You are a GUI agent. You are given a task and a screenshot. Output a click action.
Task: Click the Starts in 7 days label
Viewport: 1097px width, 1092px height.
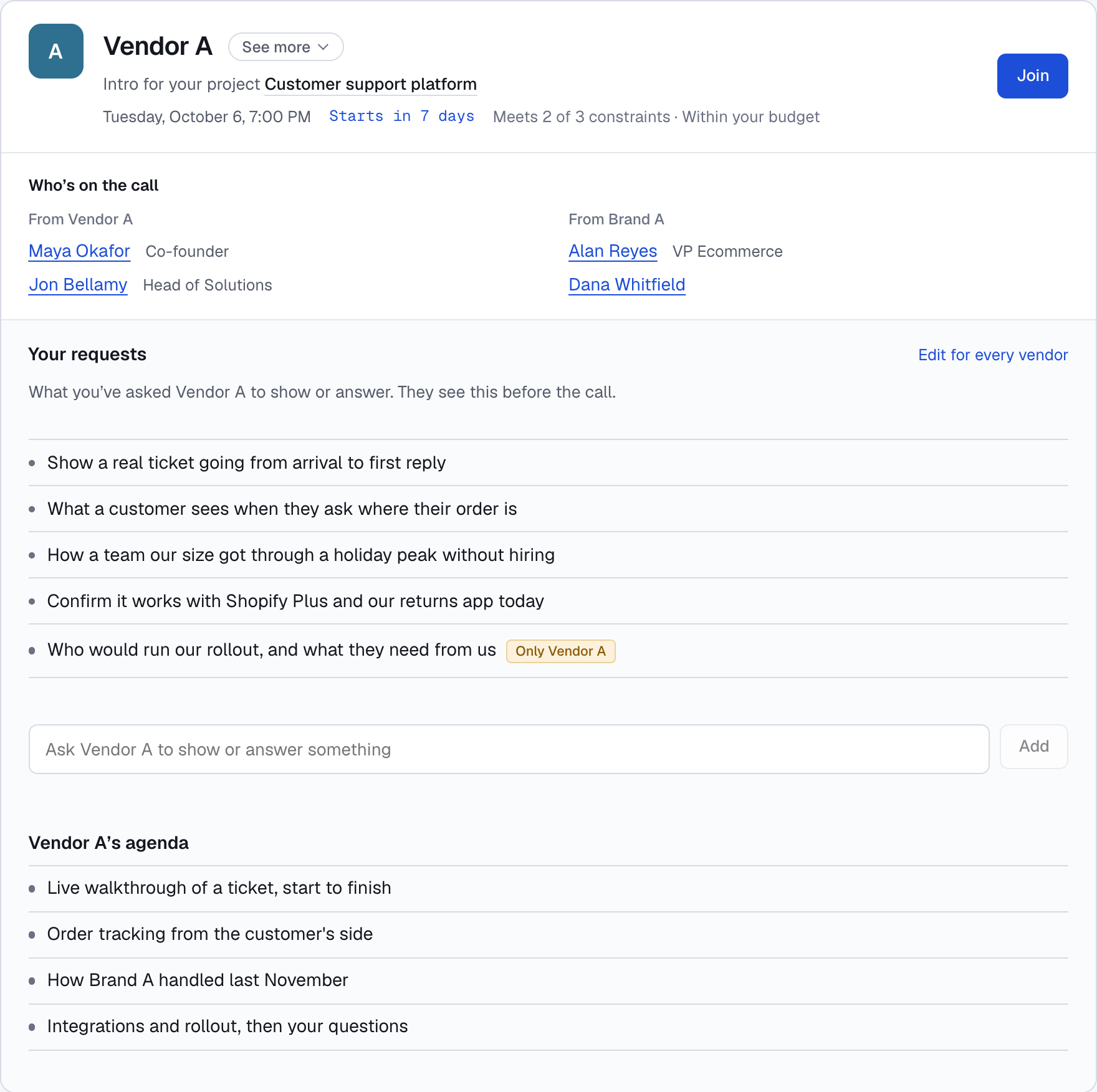tap(401, 117)
